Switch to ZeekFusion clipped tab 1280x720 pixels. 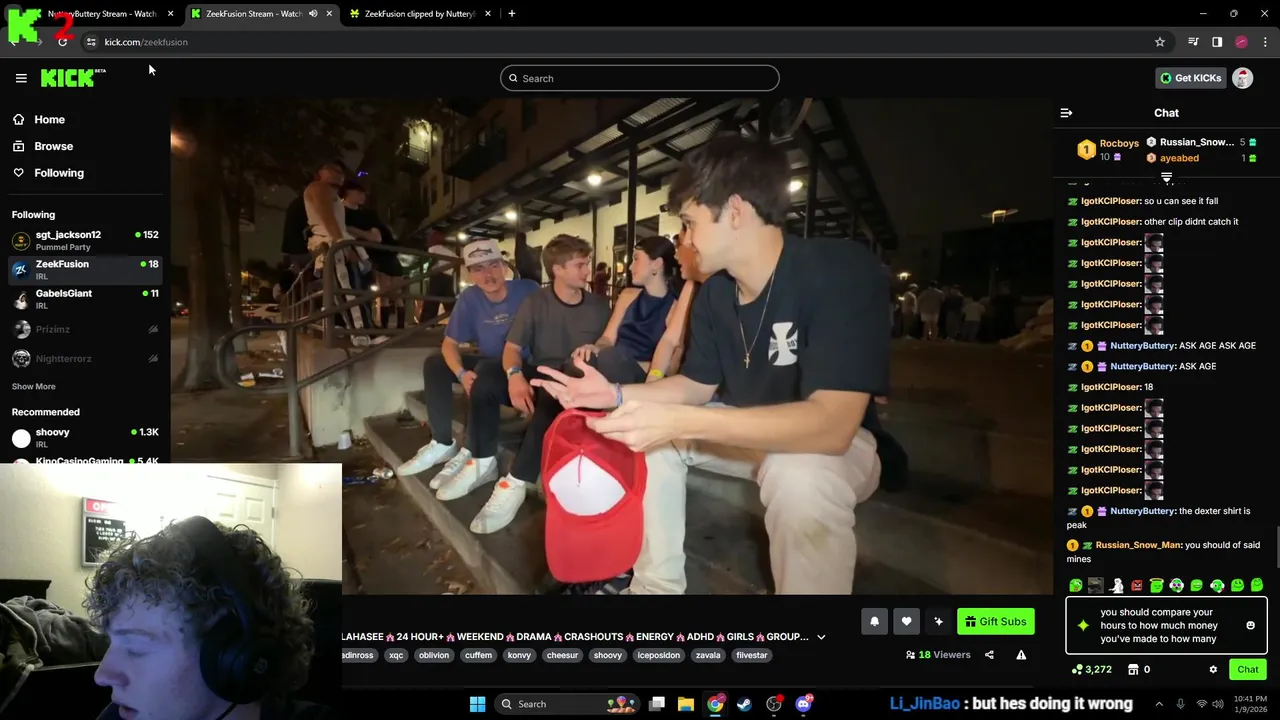(x=420, y=14)
